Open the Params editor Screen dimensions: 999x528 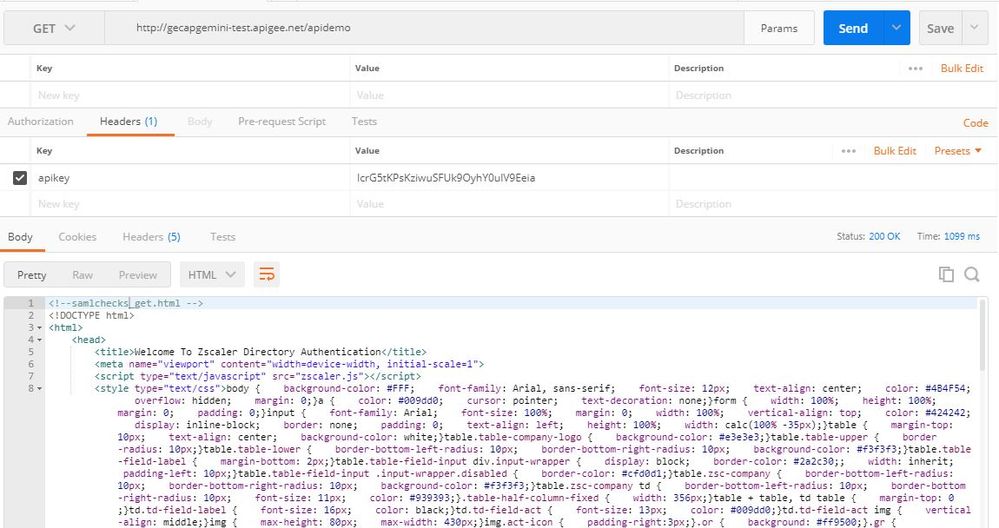tap(779, 28)
